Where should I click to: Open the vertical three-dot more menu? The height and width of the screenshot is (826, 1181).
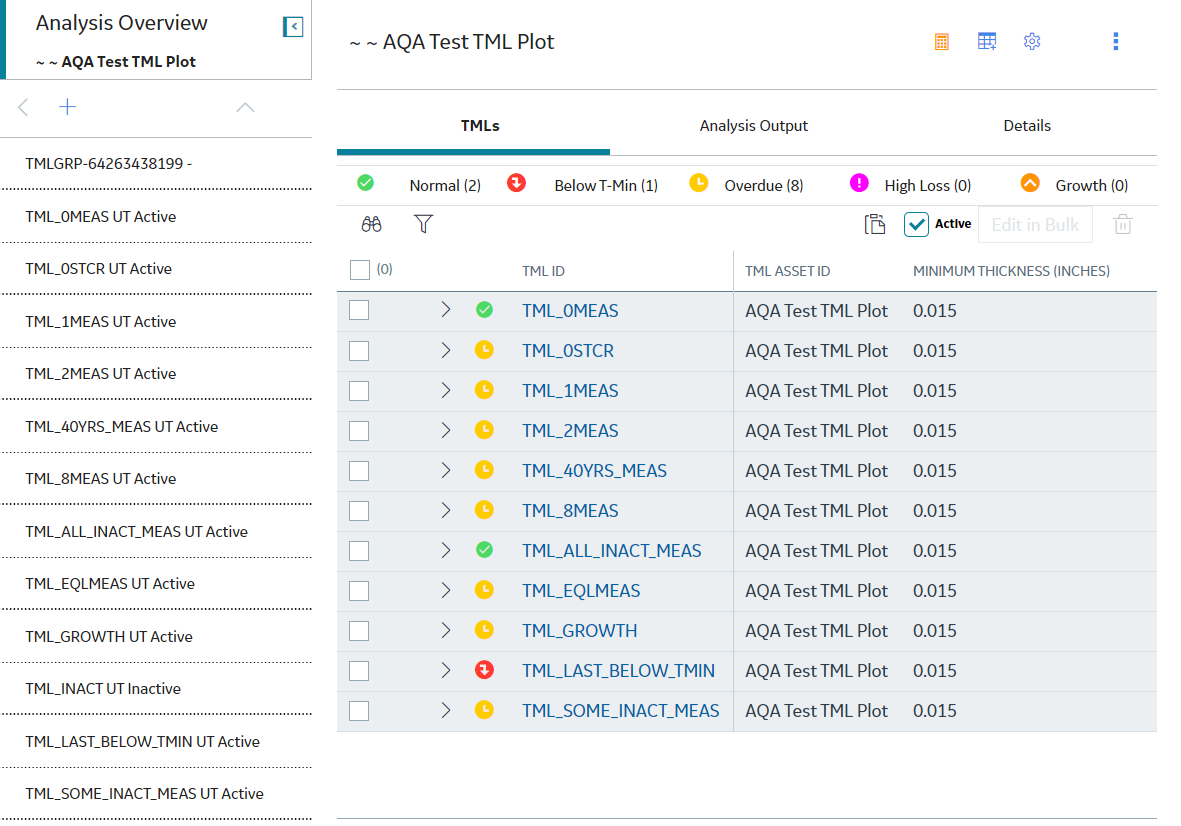(x=1115, y=41)
